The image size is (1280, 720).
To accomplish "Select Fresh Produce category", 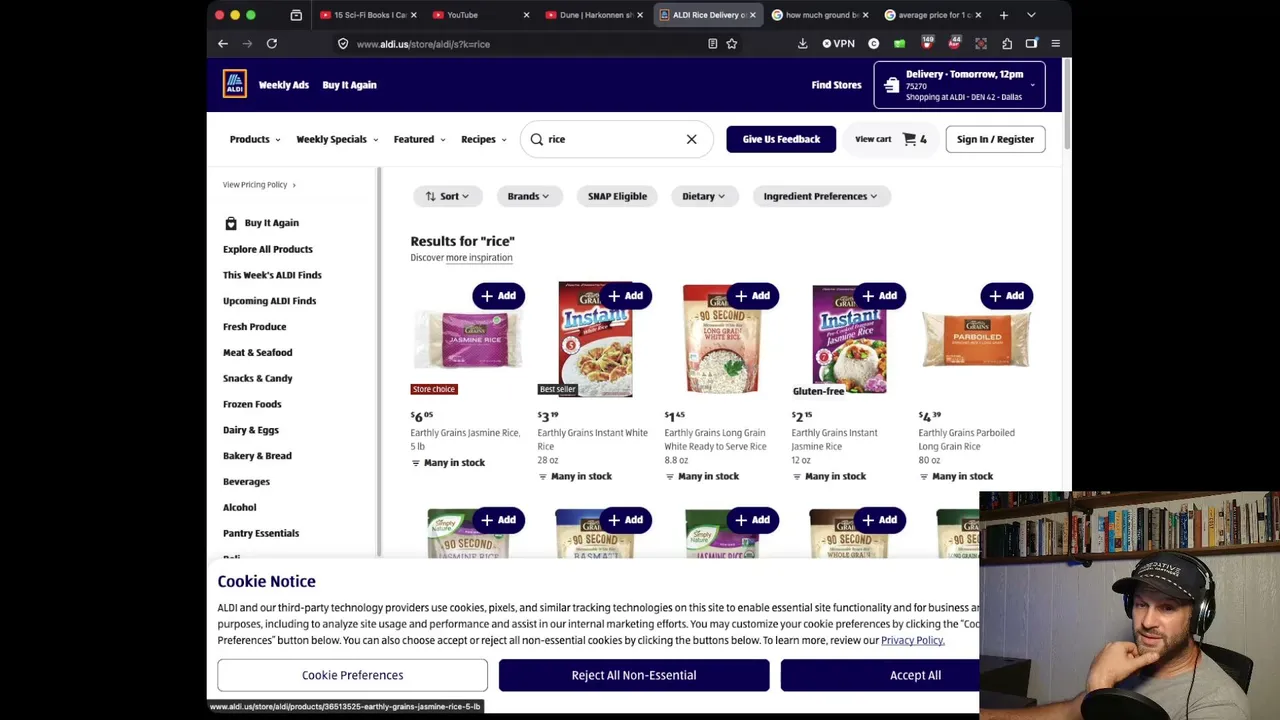I will (254, 327).
